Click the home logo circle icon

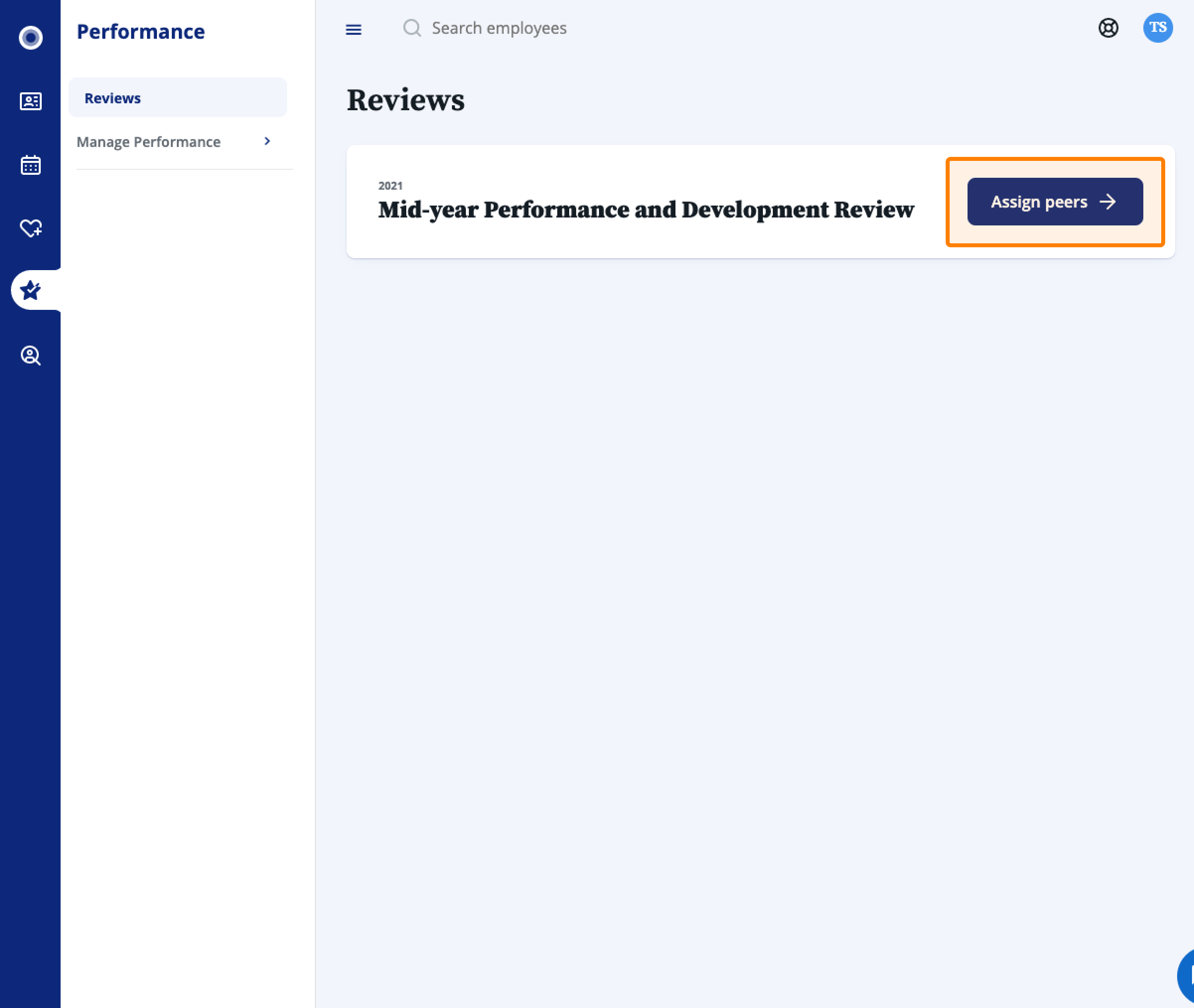tap(30, 38)
